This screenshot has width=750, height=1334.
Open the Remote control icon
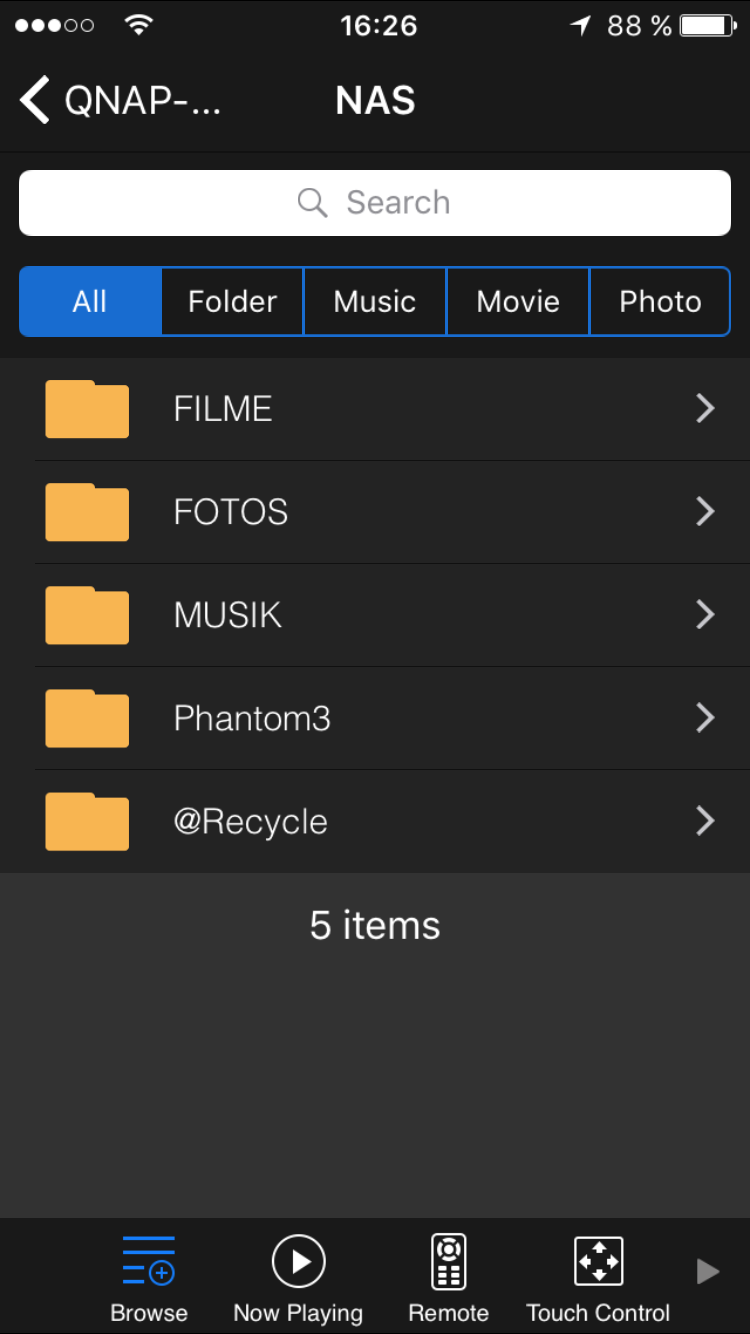click(448, 1261)
